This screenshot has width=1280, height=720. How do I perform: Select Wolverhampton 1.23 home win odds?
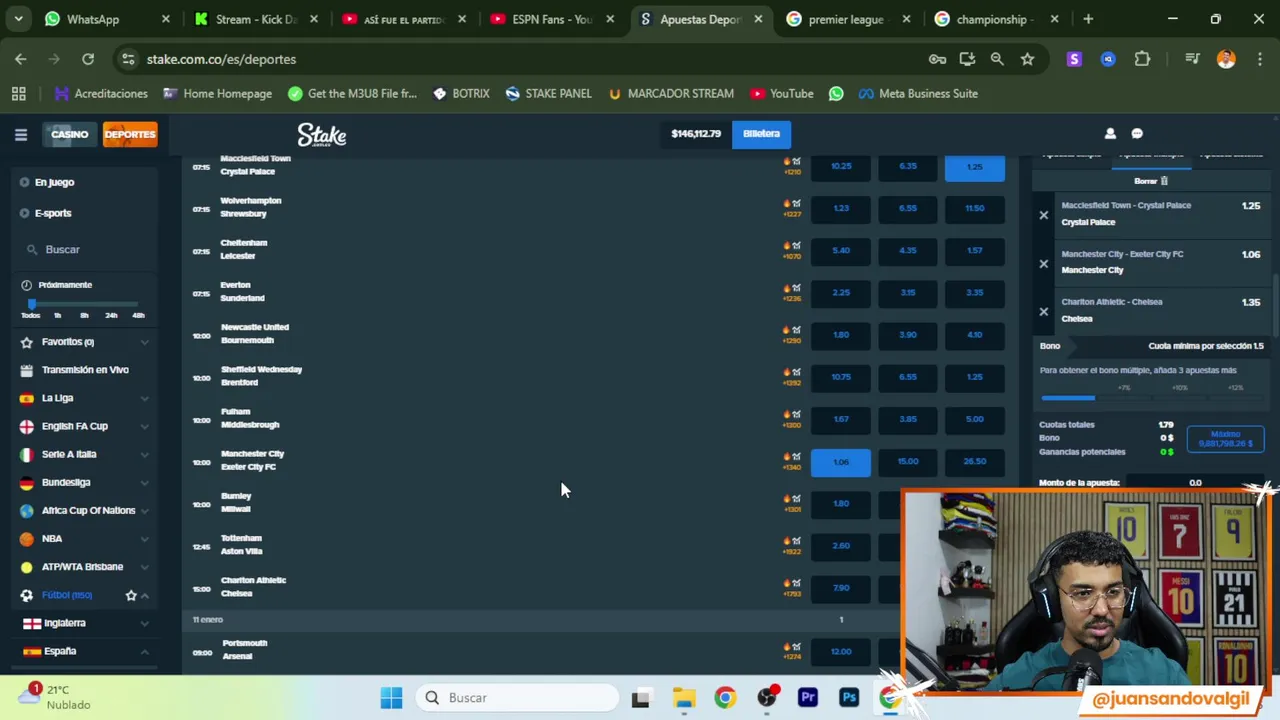click(841, 208)
